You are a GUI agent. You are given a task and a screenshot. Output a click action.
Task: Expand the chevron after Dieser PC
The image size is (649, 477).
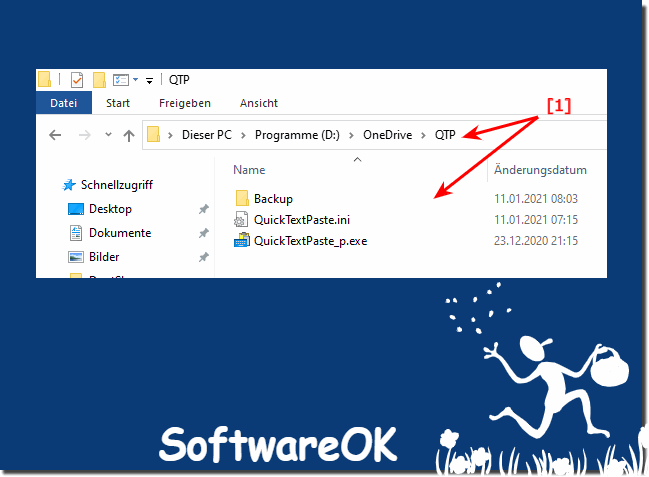coord(243,135)
